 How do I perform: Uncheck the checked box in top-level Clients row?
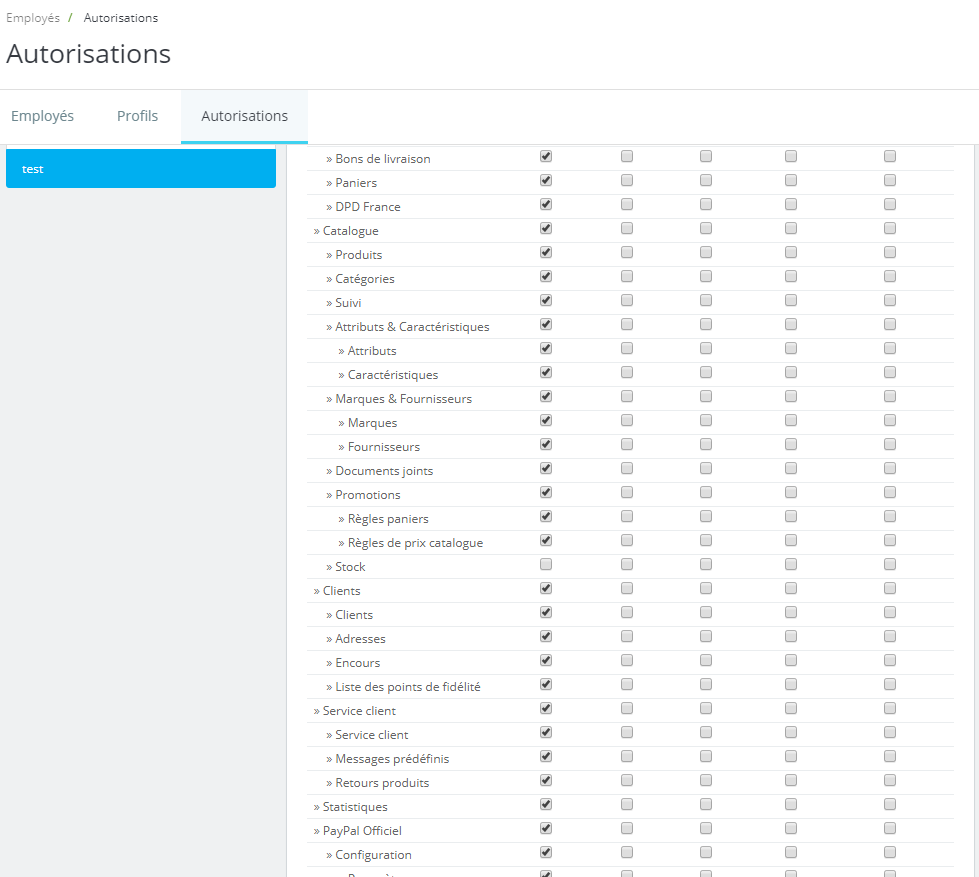coord(546,589)
